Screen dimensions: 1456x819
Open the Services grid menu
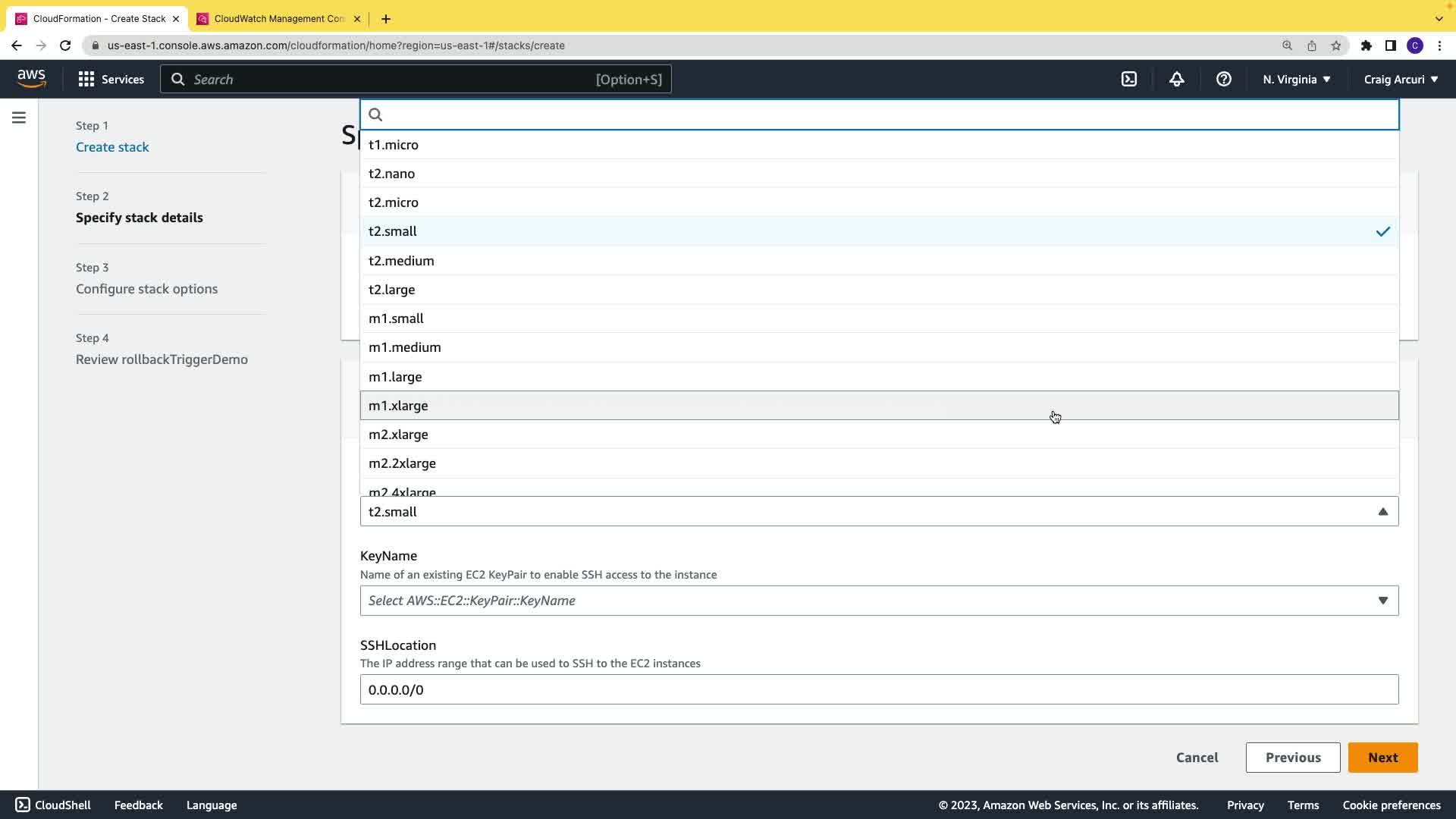[x=111, y=79]
